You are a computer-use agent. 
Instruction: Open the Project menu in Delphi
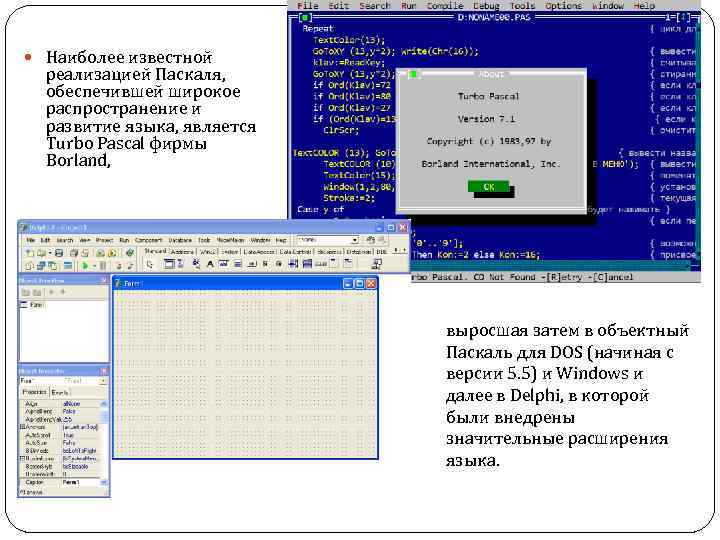click(x=104, y=240)
